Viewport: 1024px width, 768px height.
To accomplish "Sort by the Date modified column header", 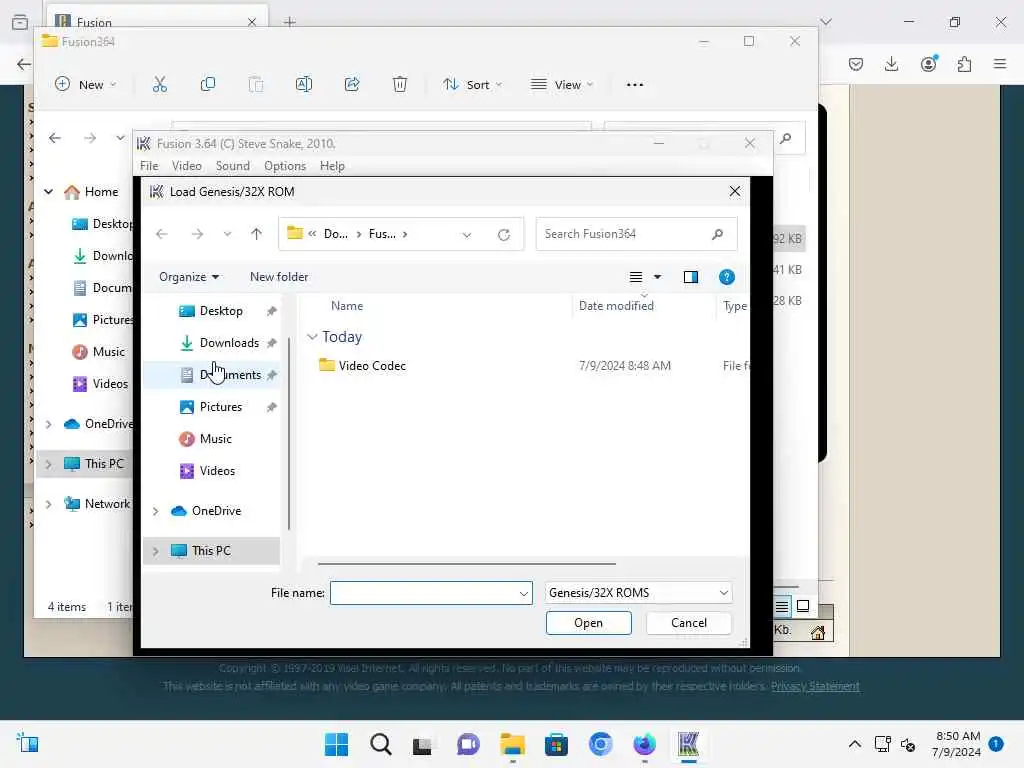I will click(616, 306).
